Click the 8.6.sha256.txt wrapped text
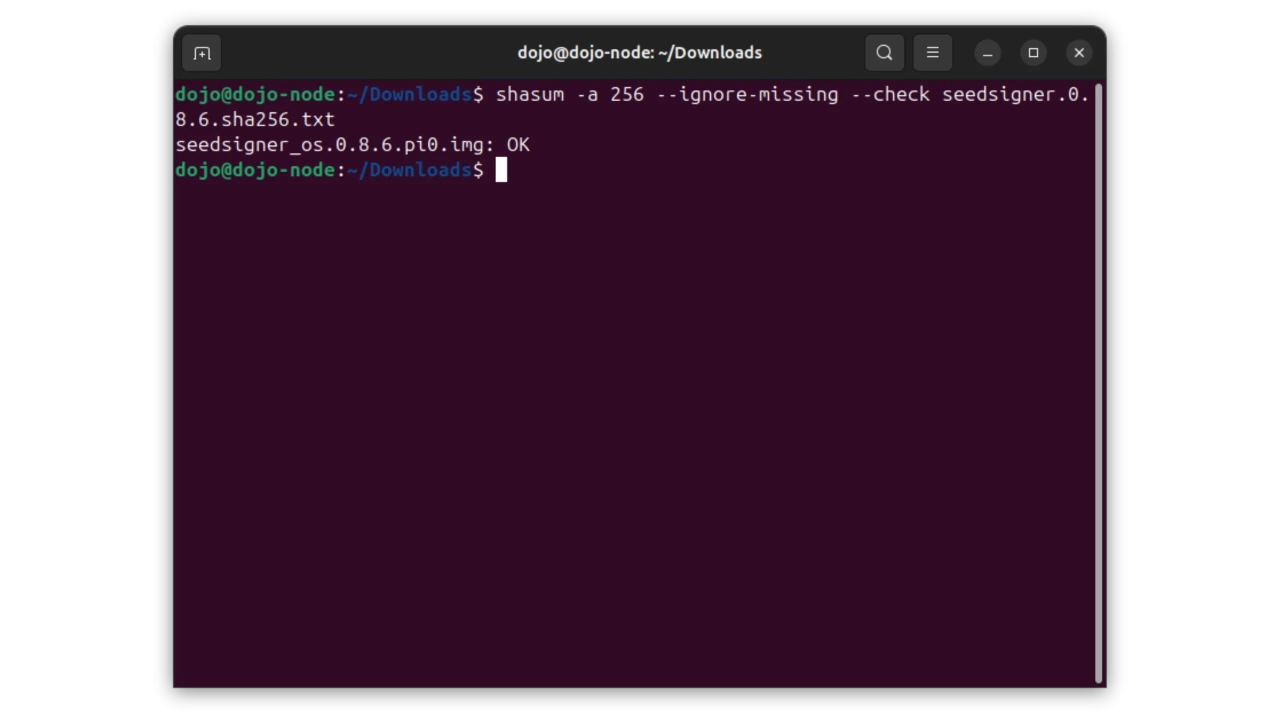 click(255, 120)
